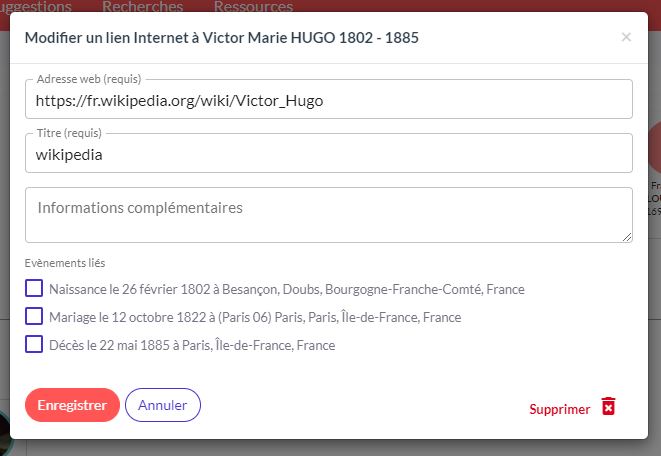
Task: Click the Informations complémentaires text area
Action: [x=329, y=215]
